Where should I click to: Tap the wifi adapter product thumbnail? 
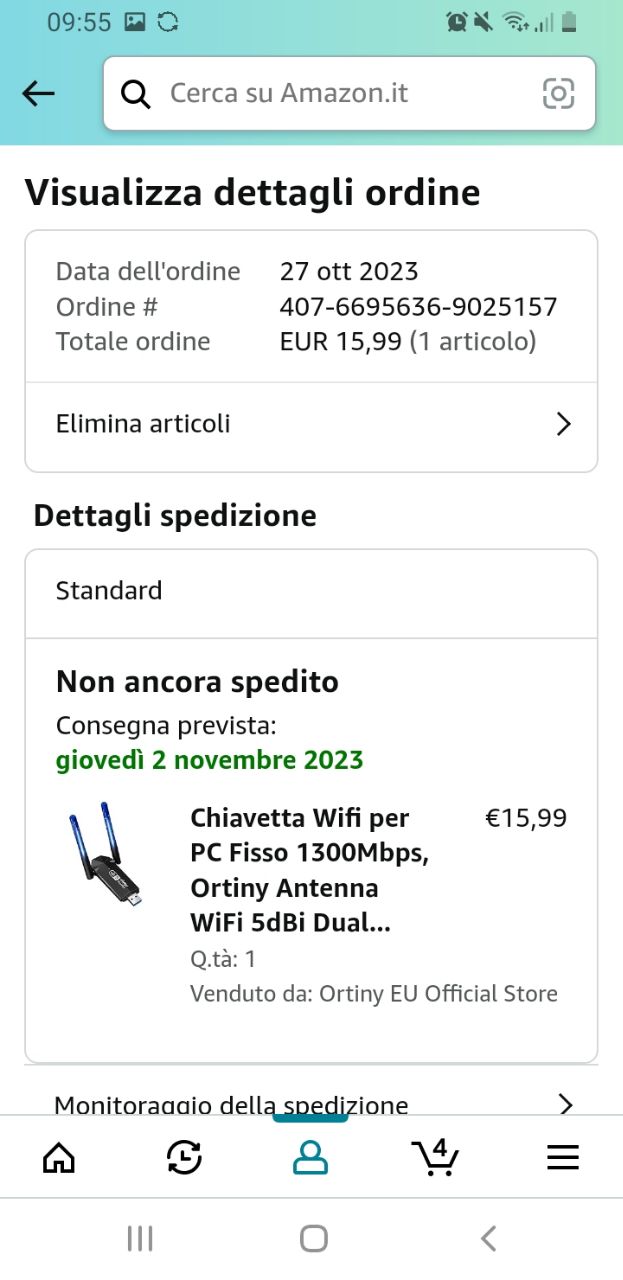coord(107,856)
